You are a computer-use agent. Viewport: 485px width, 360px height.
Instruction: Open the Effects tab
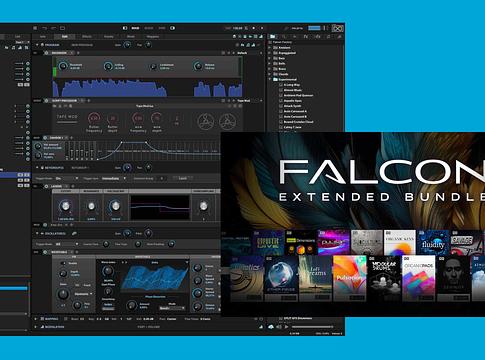pos(87,37)
